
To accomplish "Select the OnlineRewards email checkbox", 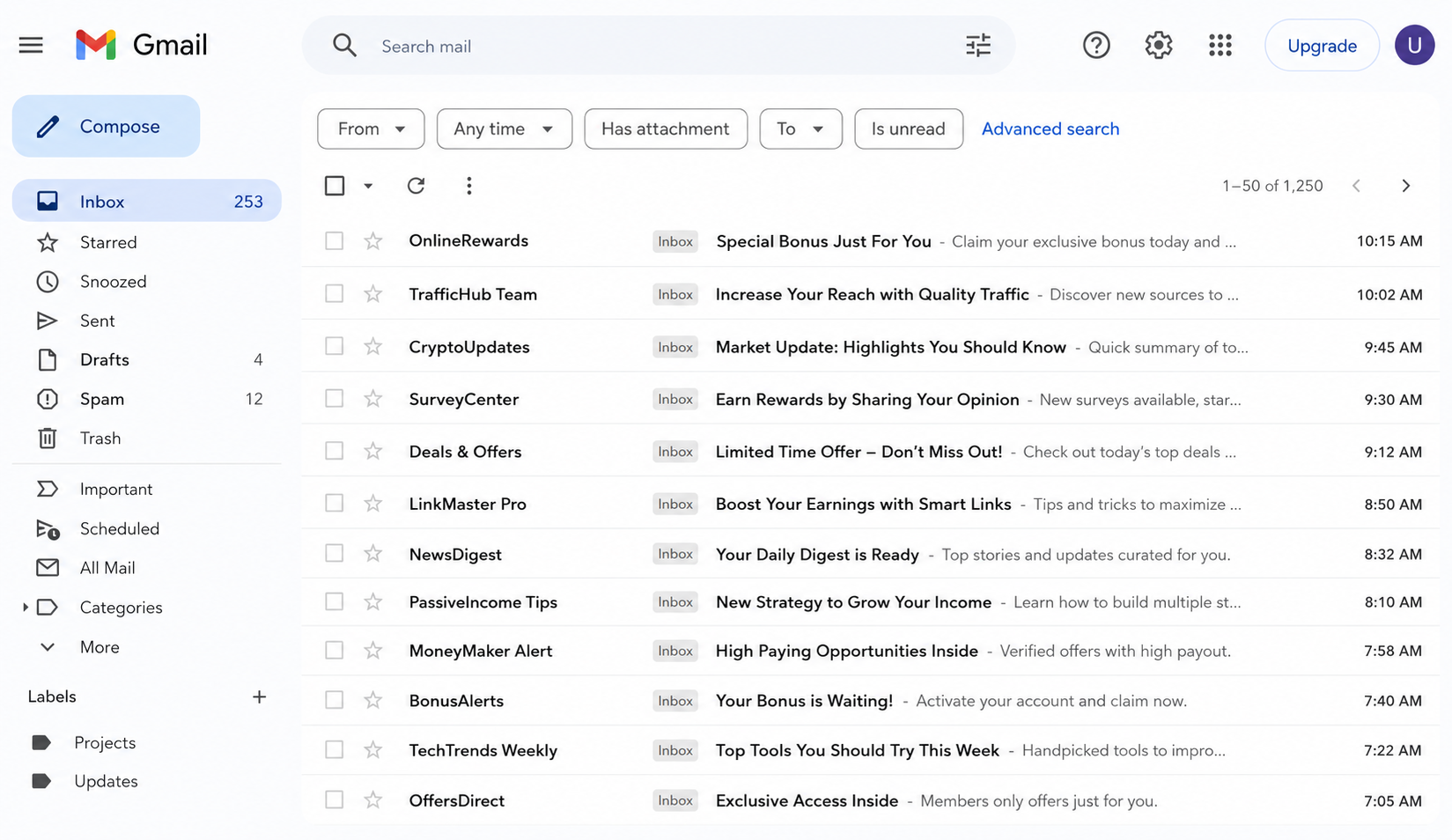I will pos(335,240).
